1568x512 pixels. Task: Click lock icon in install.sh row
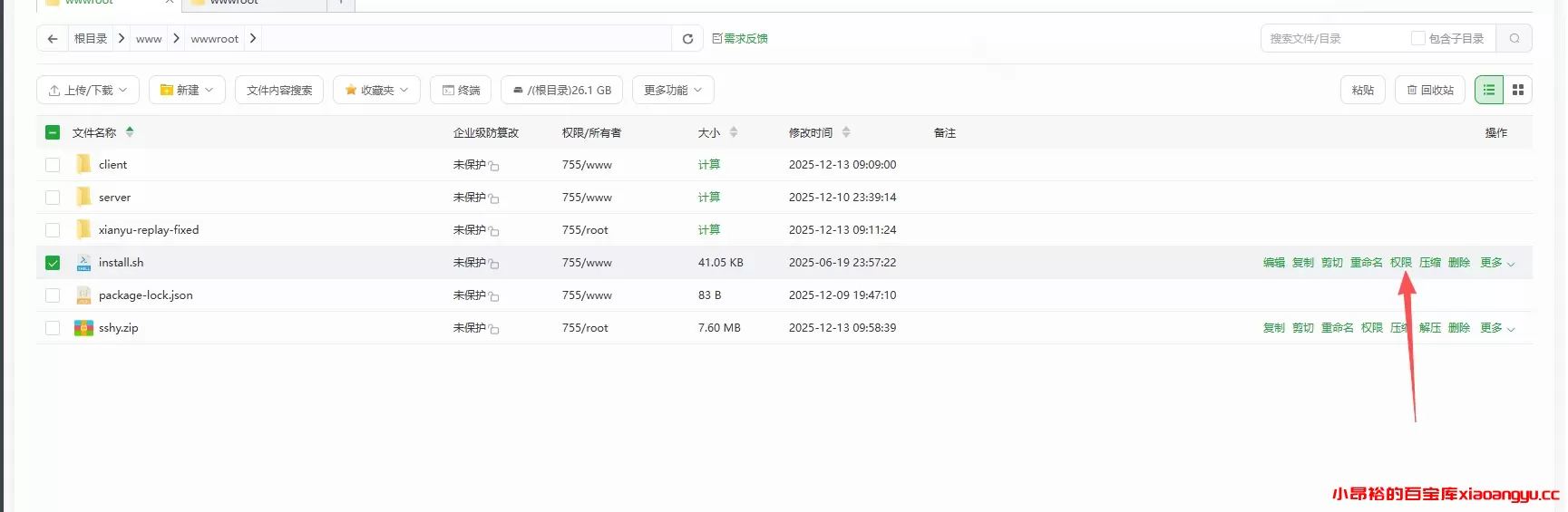tap(494, 264)
